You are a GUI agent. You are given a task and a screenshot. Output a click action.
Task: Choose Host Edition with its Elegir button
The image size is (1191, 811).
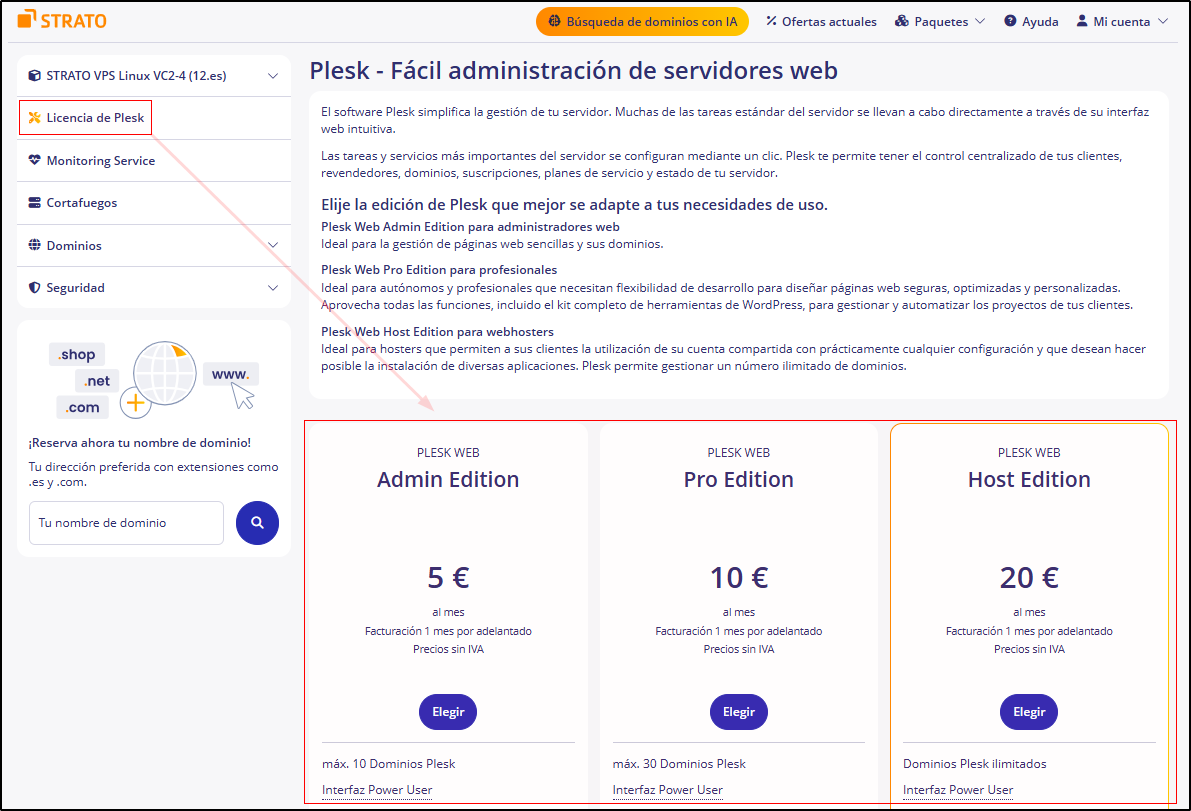(1028, 712)
